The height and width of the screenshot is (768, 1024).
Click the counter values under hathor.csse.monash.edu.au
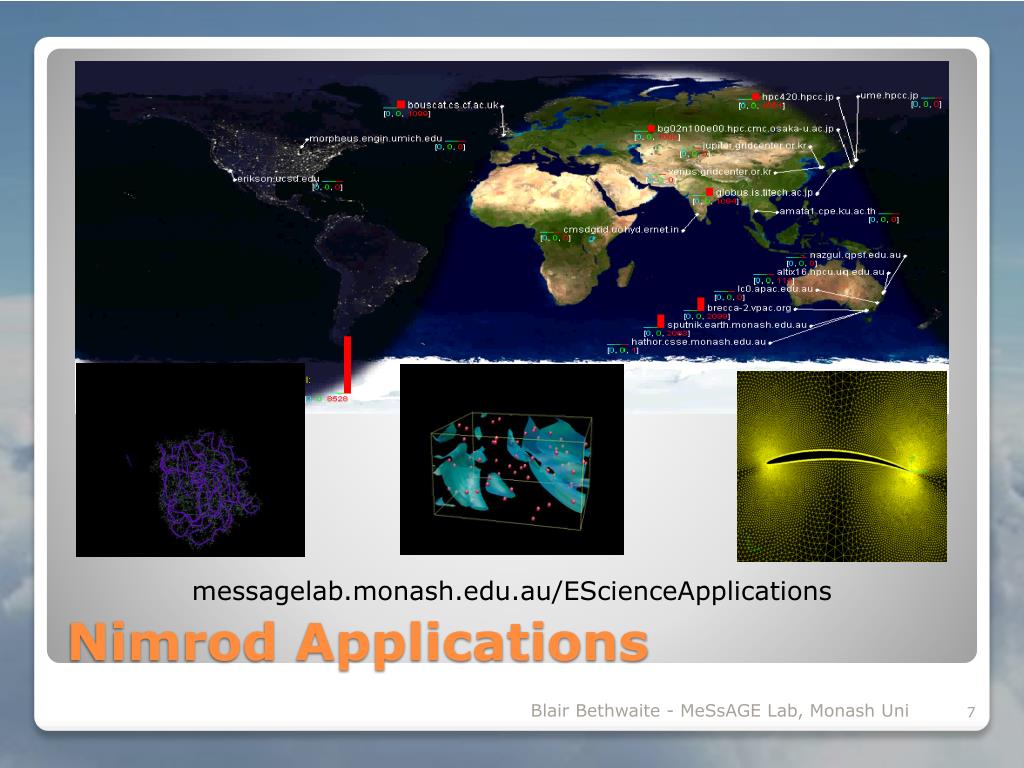click(622, 351)
